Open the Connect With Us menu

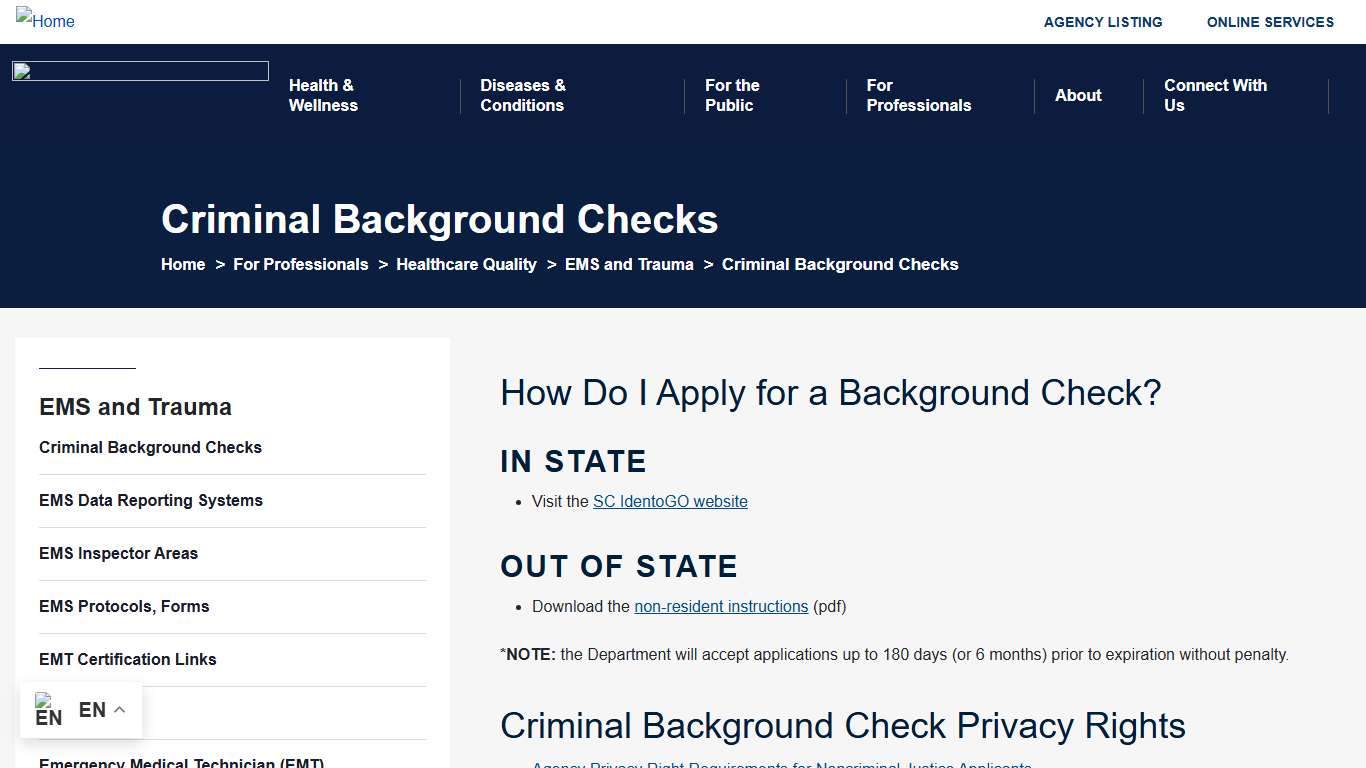pos(1215,95)
